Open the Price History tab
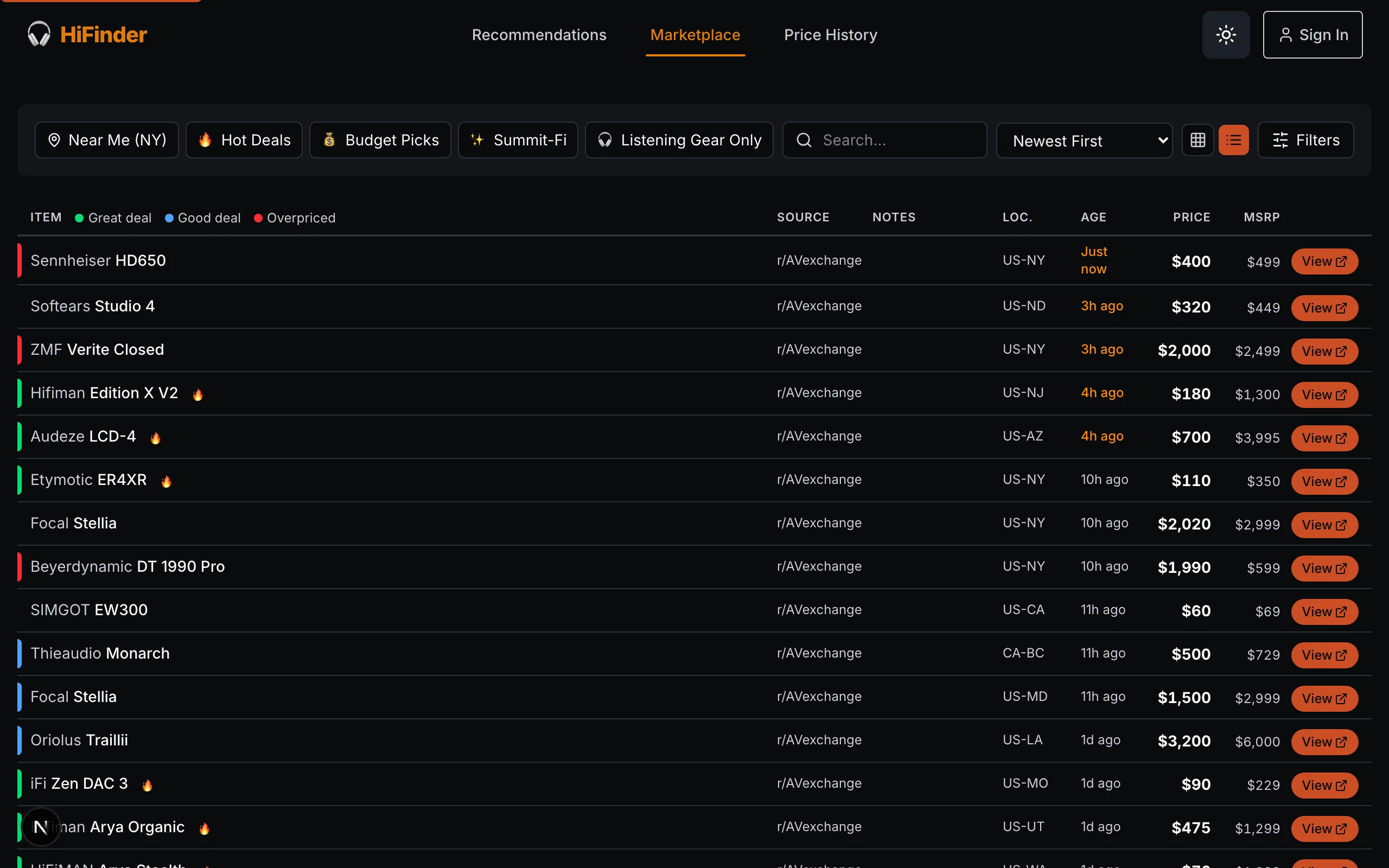This screenshot has height=868, width=1389. (831, 35)
